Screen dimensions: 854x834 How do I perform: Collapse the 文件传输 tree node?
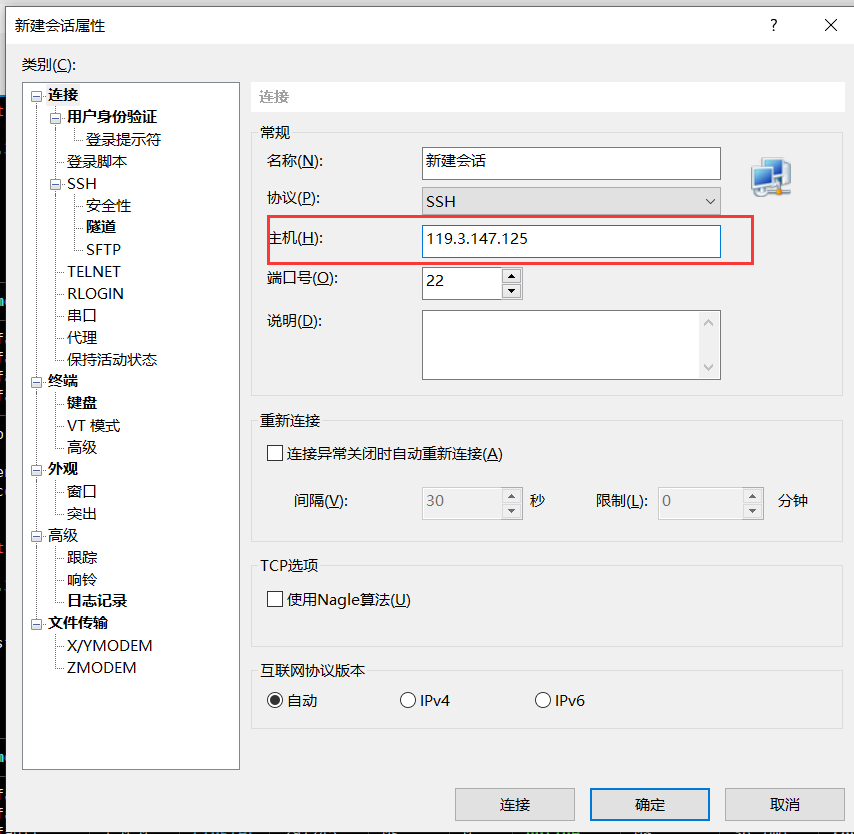click(x=36, y=624)
